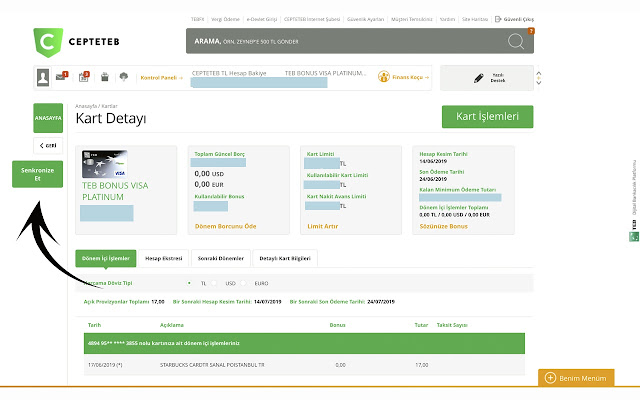Viewport: 640px width, 400px height.
Task: Click the TEB Dijital Bankacılık side icon
Action: [x=634, y=236]
